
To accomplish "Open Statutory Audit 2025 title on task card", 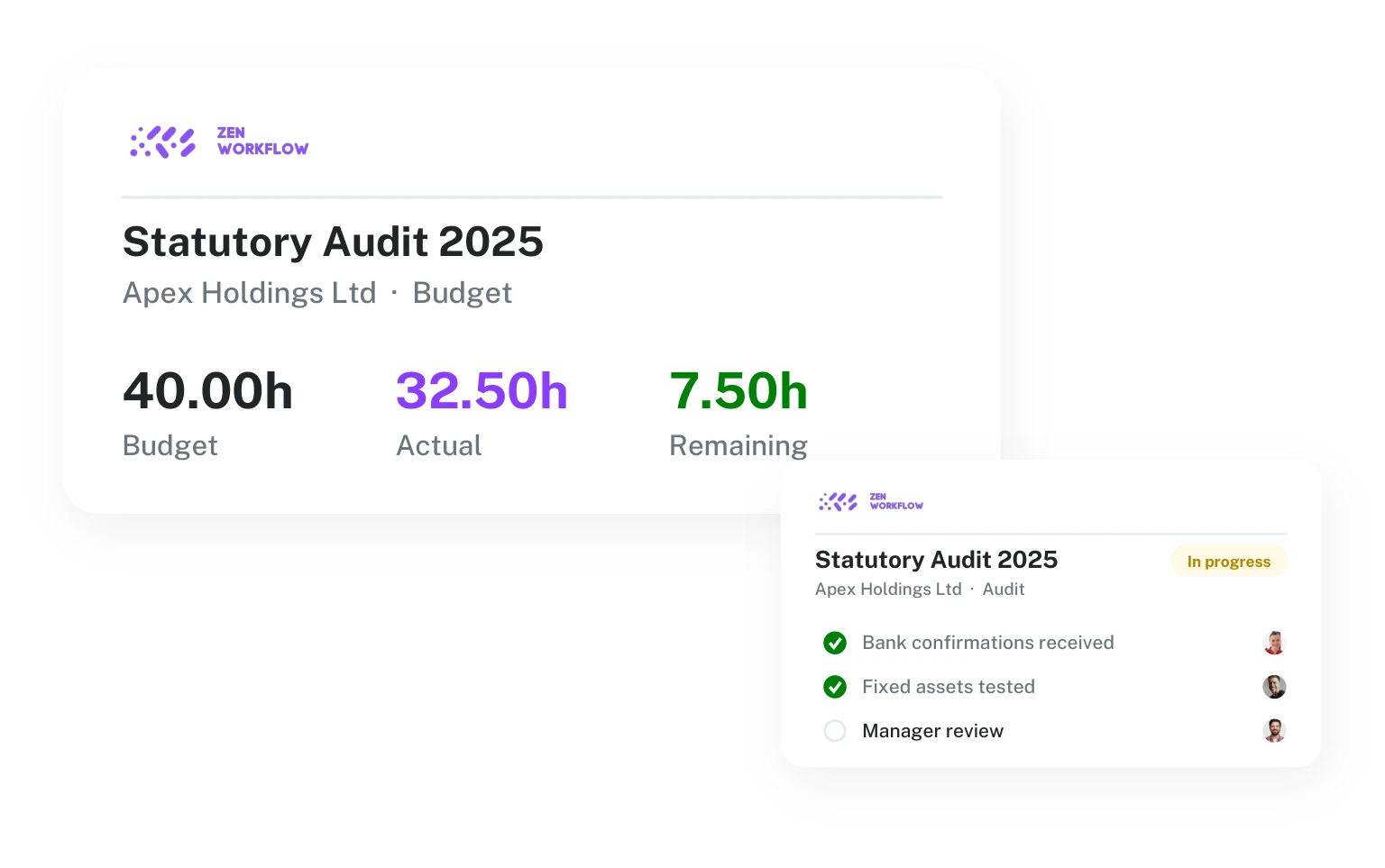I will coord(936,560).
